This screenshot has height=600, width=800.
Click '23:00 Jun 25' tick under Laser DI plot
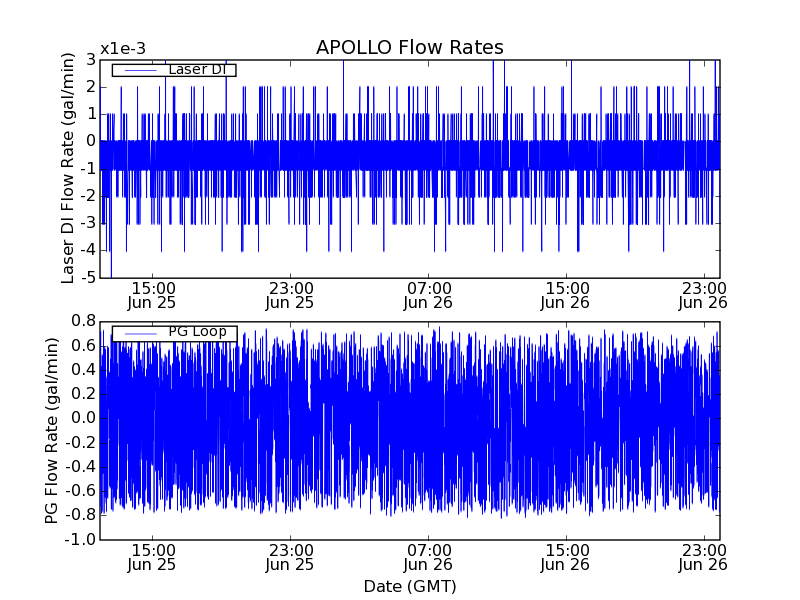coord(290,296)
